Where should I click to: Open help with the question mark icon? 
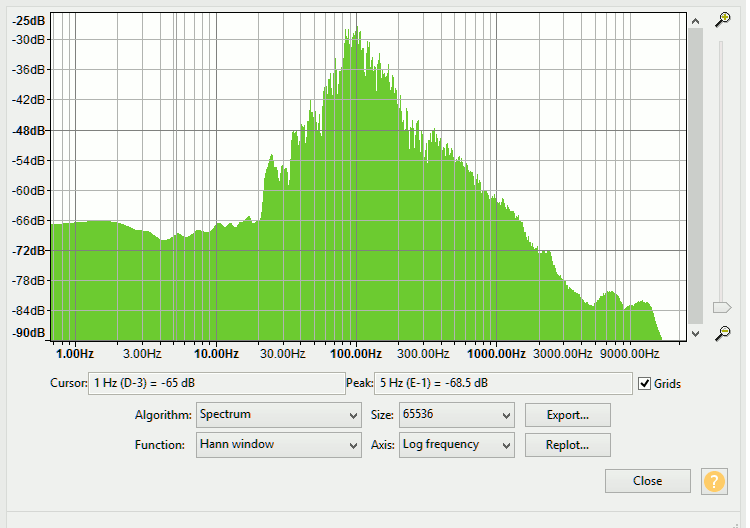point(714,481)
